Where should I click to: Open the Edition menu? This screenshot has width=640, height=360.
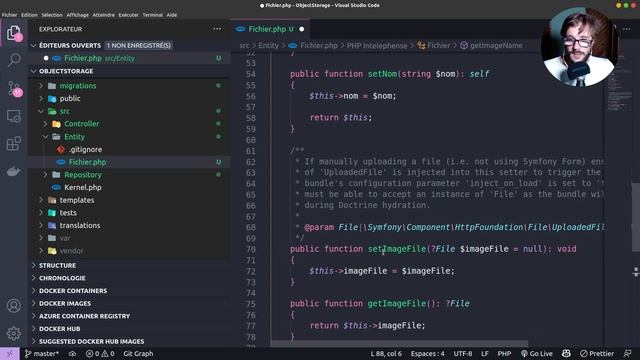(29, 15)
